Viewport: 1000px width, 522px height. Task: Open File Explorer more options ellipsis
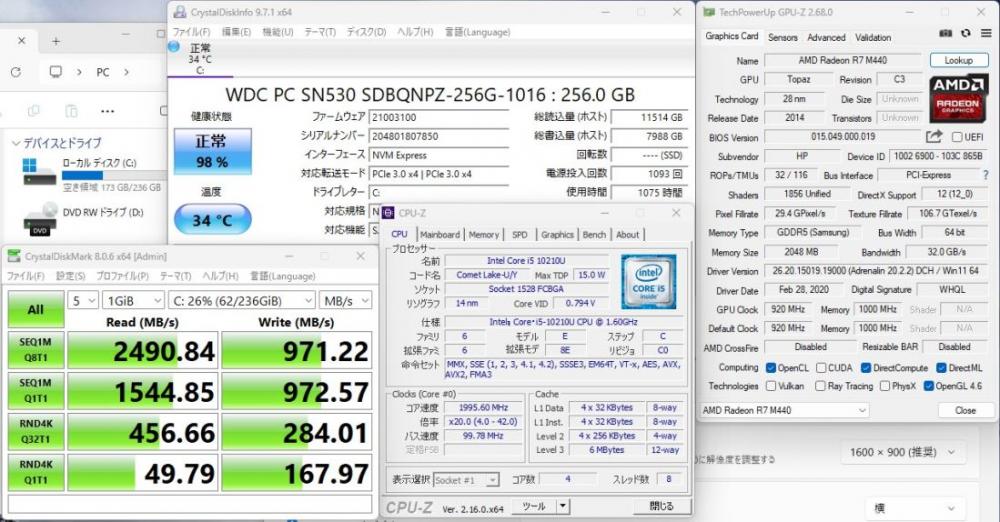pos(107,111)
